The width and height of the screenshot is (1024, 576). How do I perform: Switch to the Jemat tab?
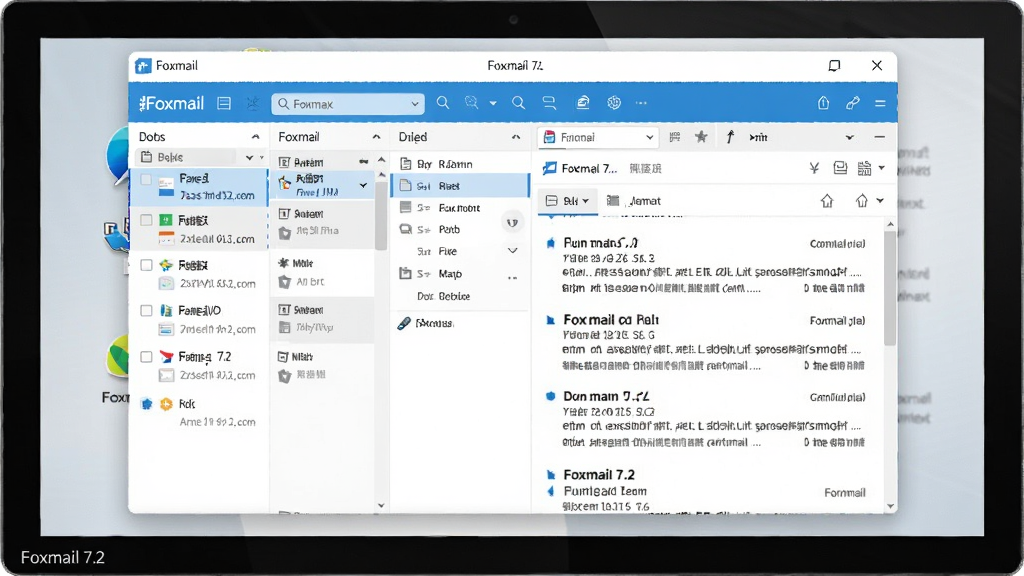click(x=633, y=201)
